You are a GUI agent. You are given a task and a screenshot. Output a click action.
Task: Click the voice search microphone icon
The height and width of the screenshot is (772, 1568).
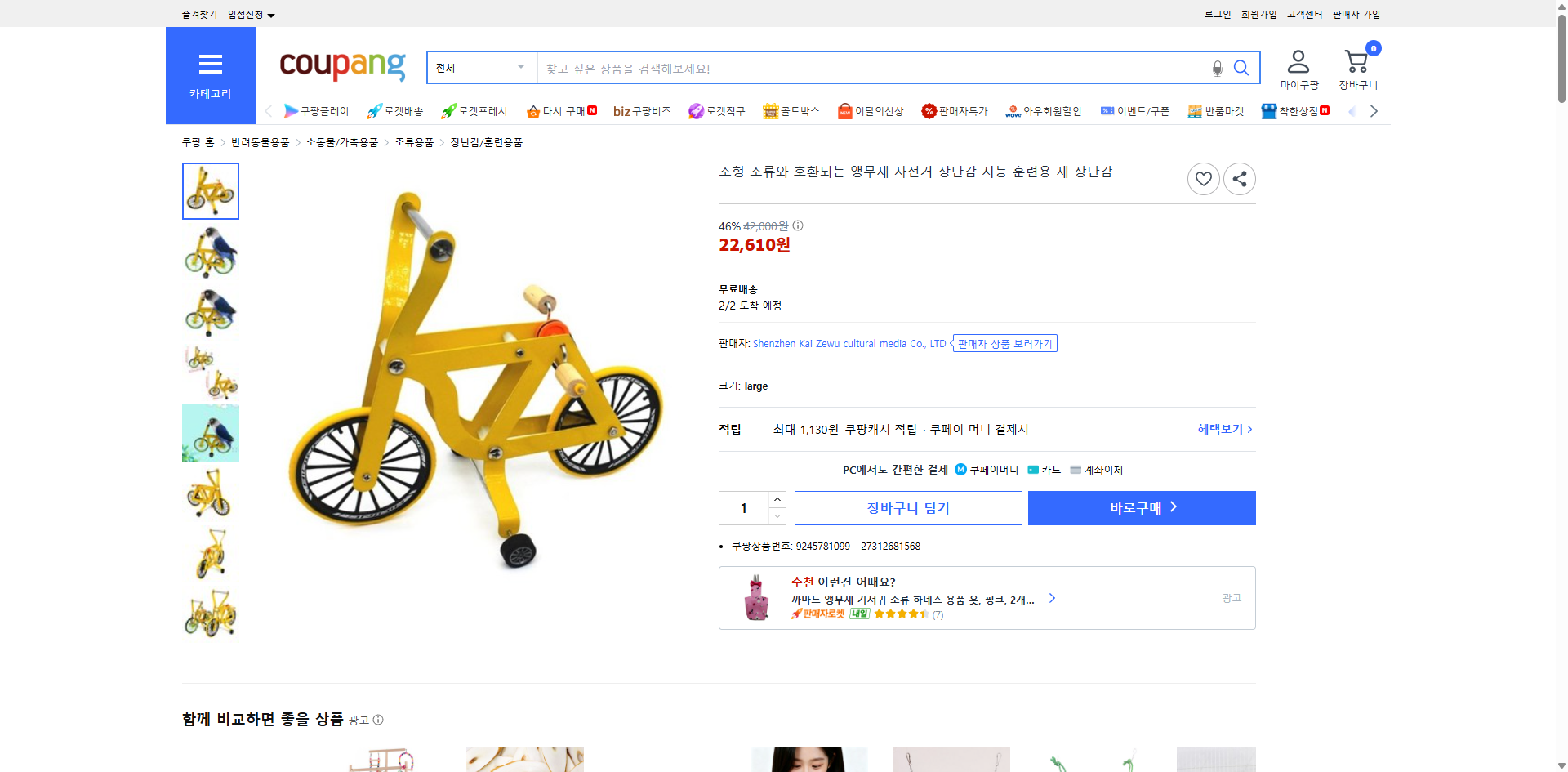point(1217,68)
